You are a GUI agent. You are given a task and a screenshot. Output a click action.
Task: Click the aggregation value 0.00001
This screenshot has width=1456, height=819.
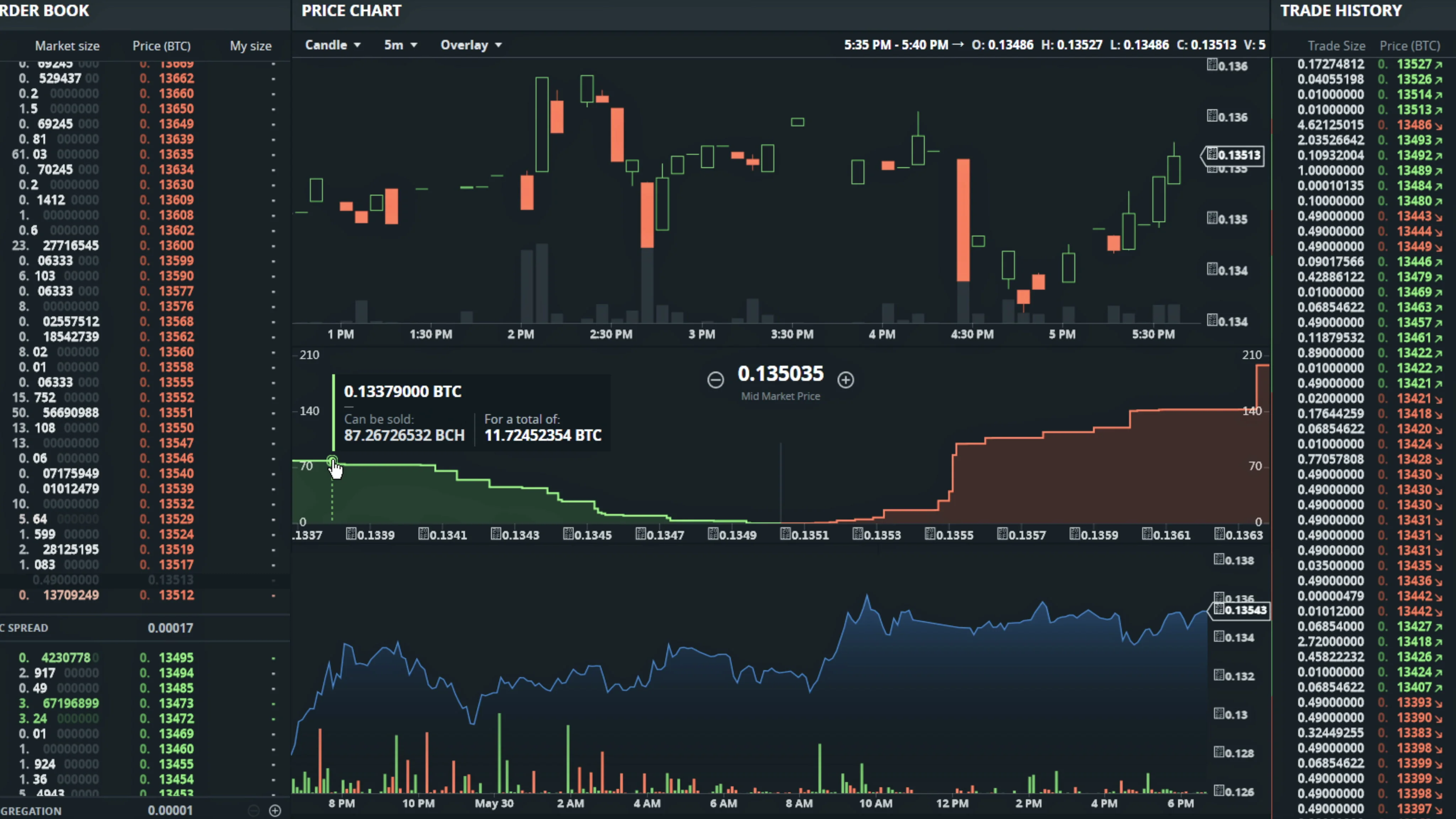click(x=170, y=810)
